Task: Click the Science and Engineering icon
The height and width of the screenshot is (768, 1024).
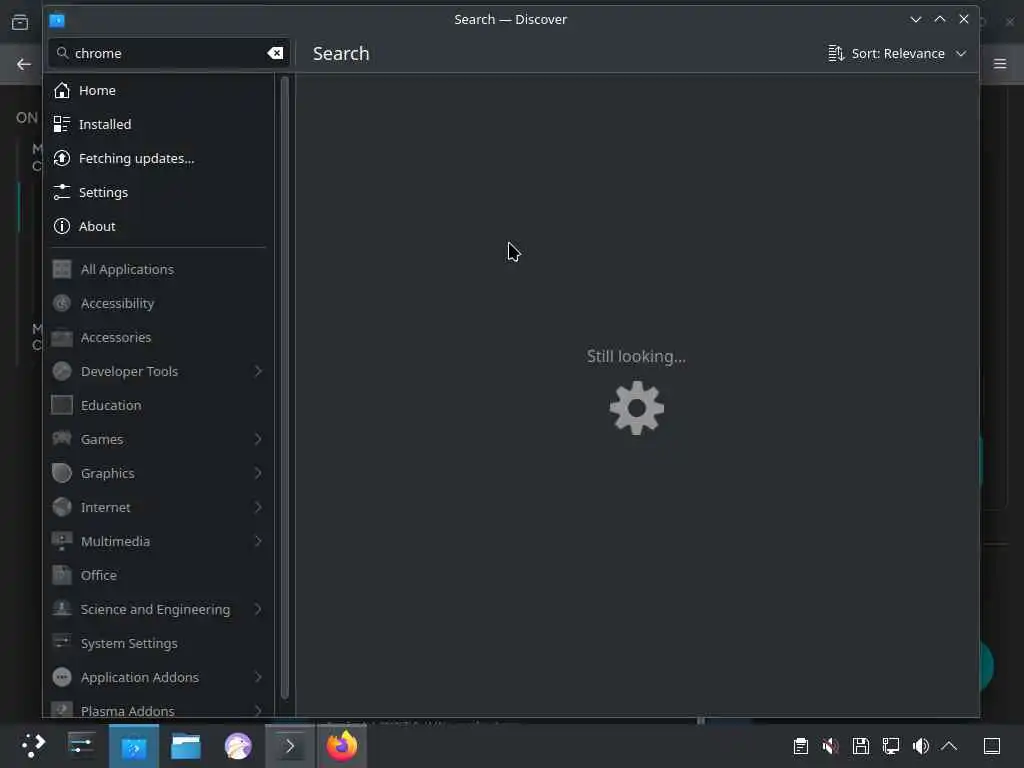Action: coord(61,609)
